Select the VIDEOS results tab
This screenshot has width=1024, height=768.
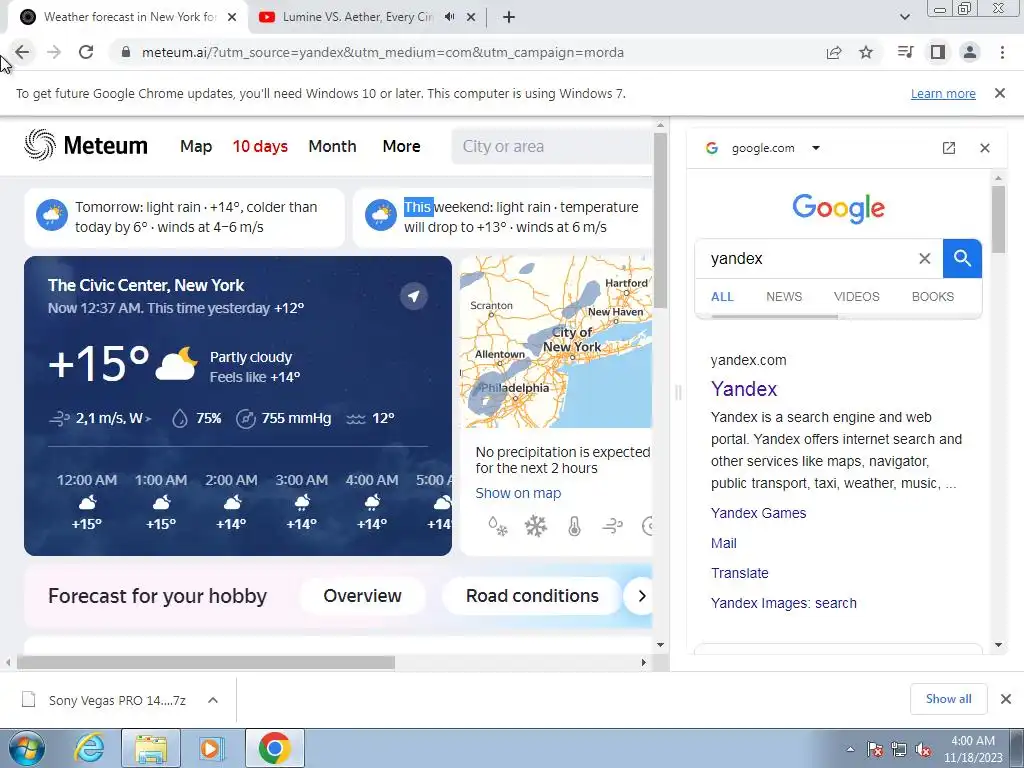tap(856, 297)
